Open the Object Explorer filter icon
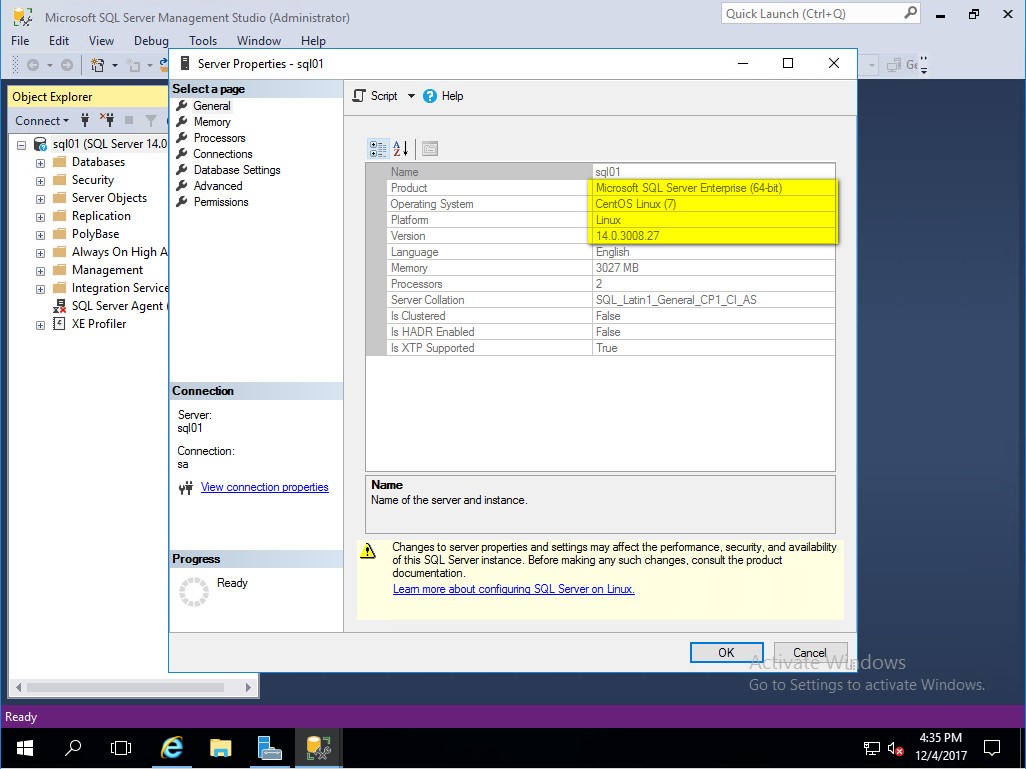The image size is (1026, 769). click(149, 120)
